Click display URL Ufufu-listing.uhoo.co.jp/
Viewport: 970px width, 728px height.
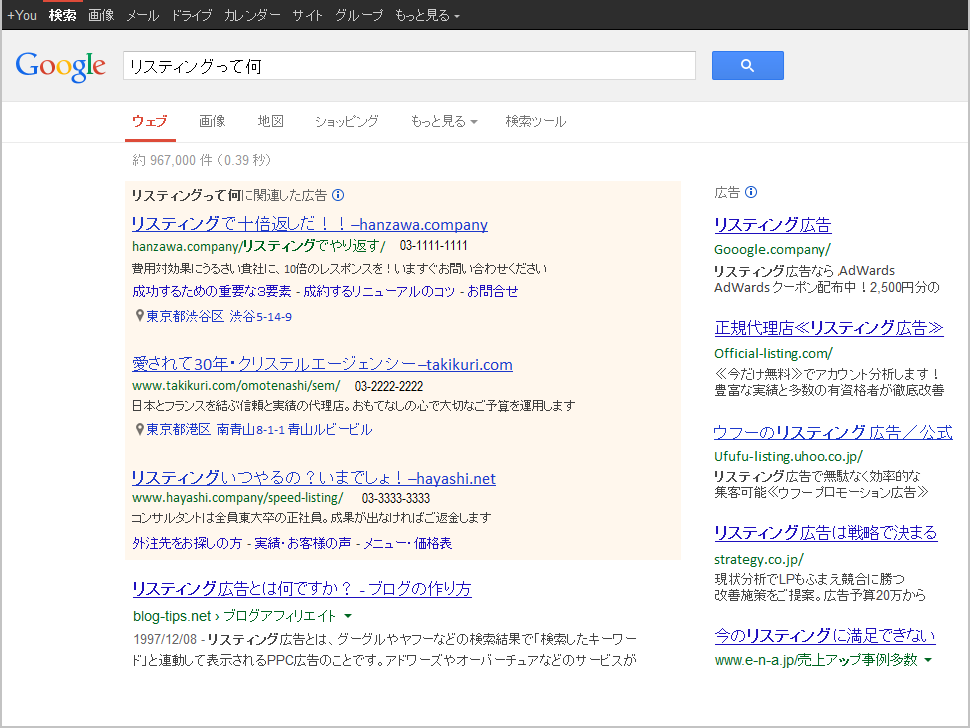788,456
